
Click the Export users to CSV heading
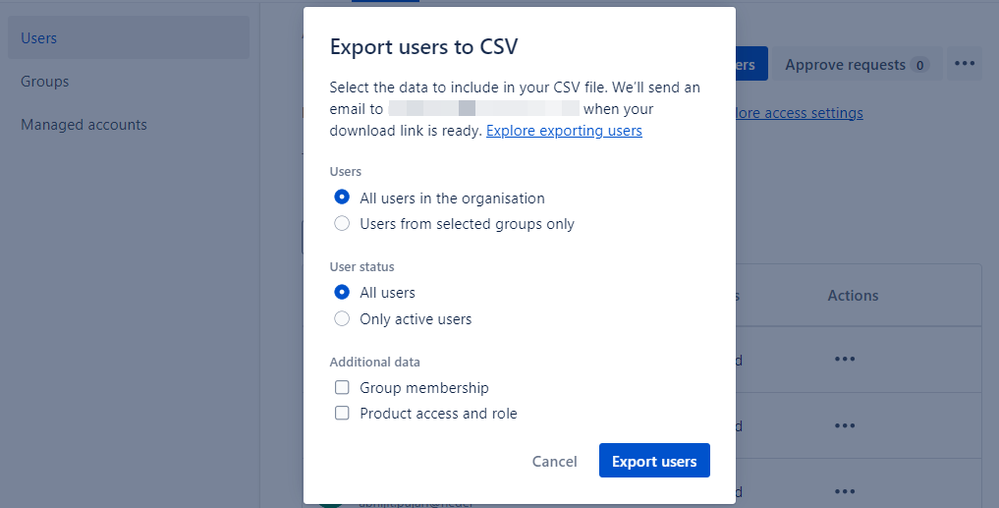(424, 47)
